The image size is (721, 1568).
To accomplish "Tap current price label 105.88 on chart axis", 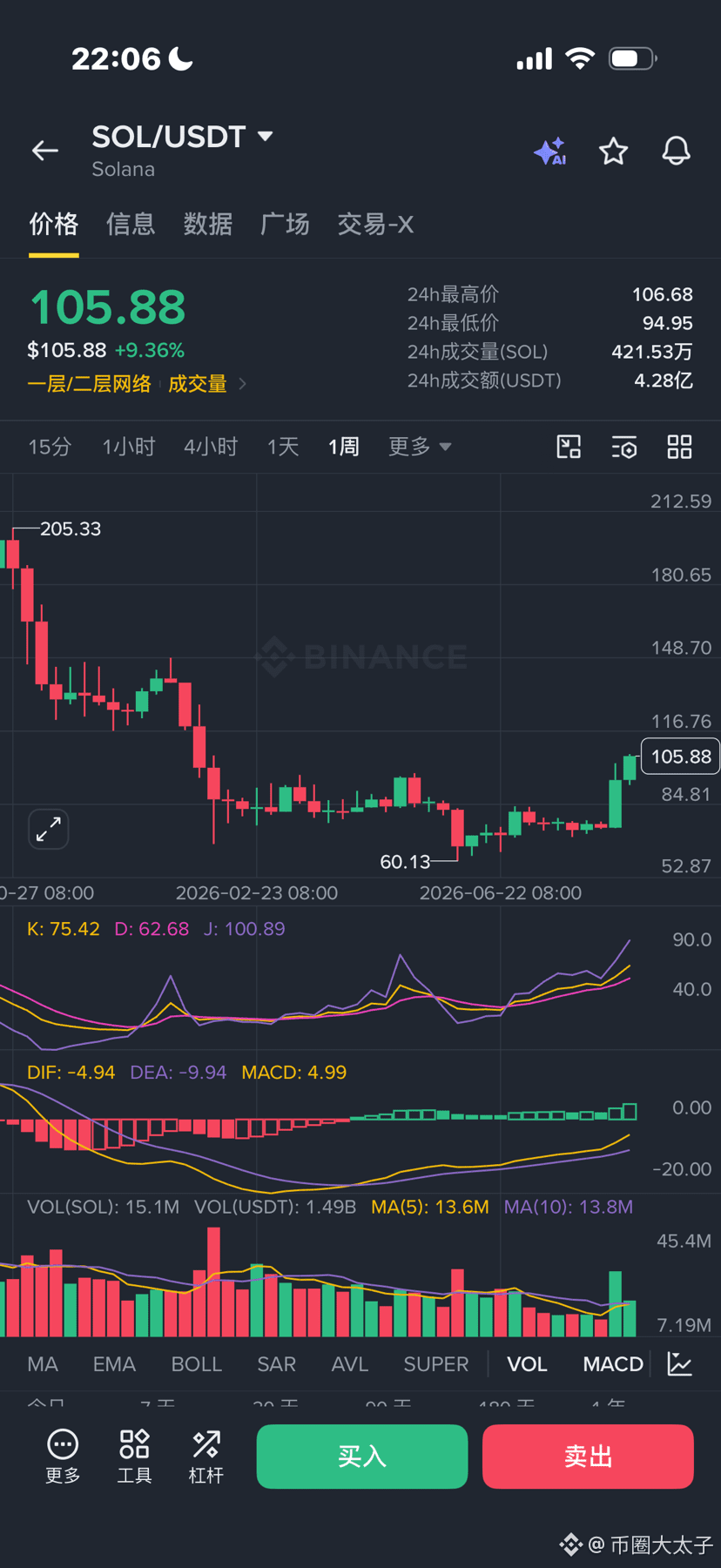I will pyautogui.click(x=680, y=757).
